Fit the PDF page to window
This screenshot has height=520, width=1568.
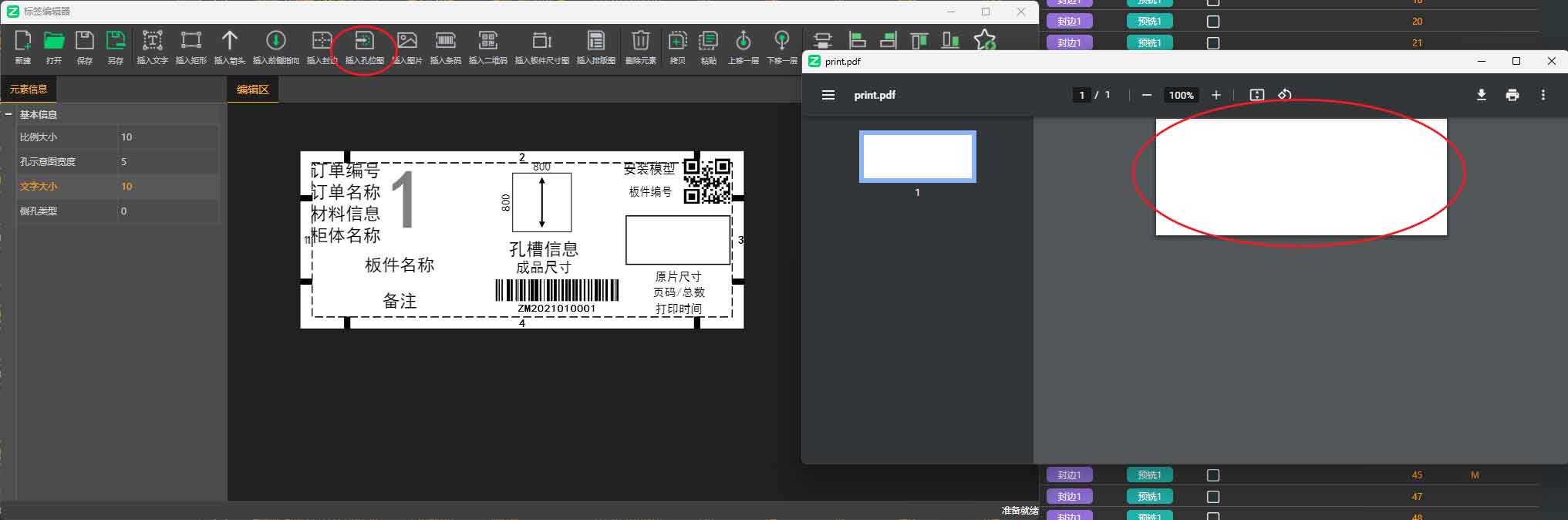(x=1257, y=95)
